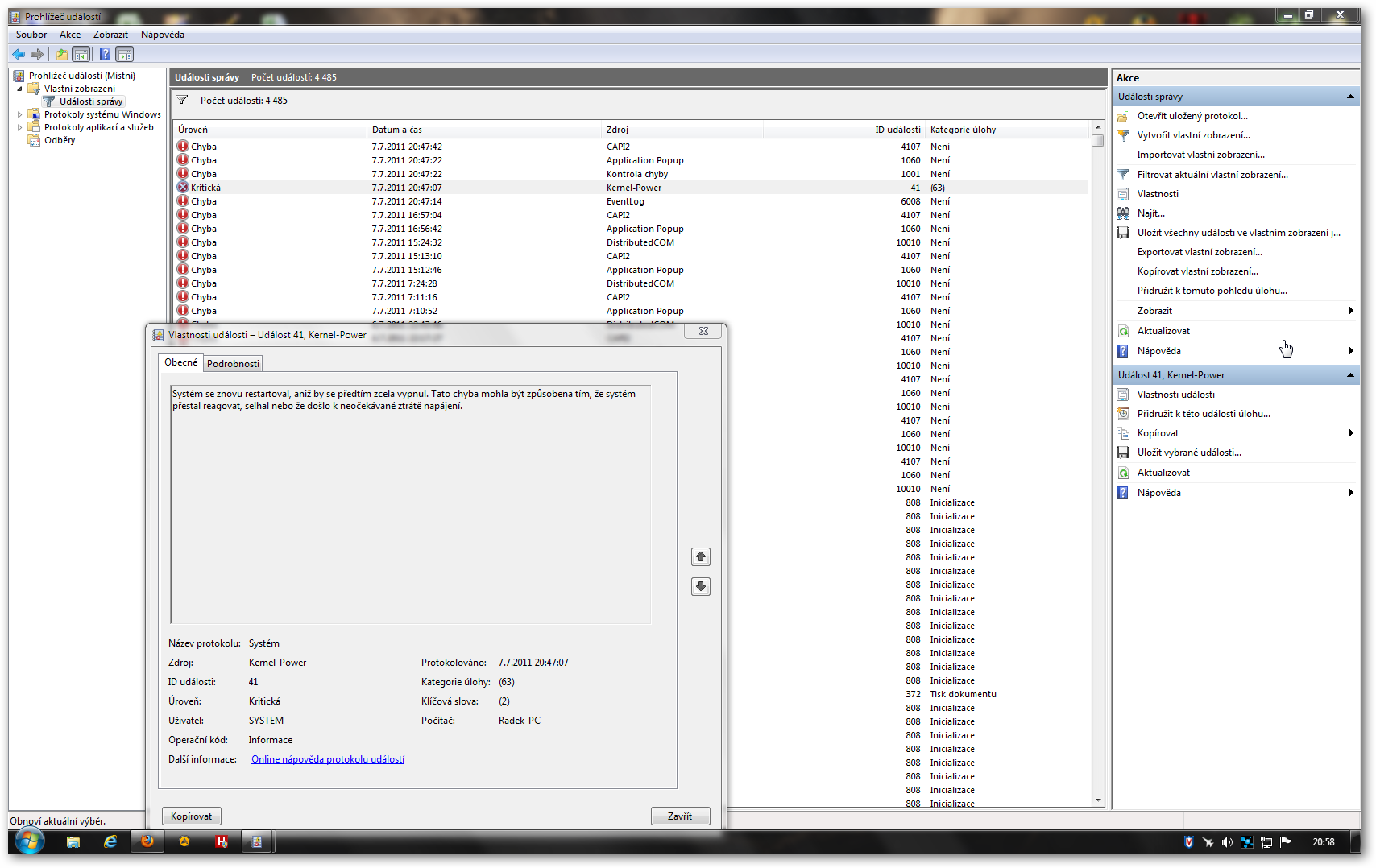
Task: Click the blue question mark Help toolbar icon
Action: coord(105,54)
